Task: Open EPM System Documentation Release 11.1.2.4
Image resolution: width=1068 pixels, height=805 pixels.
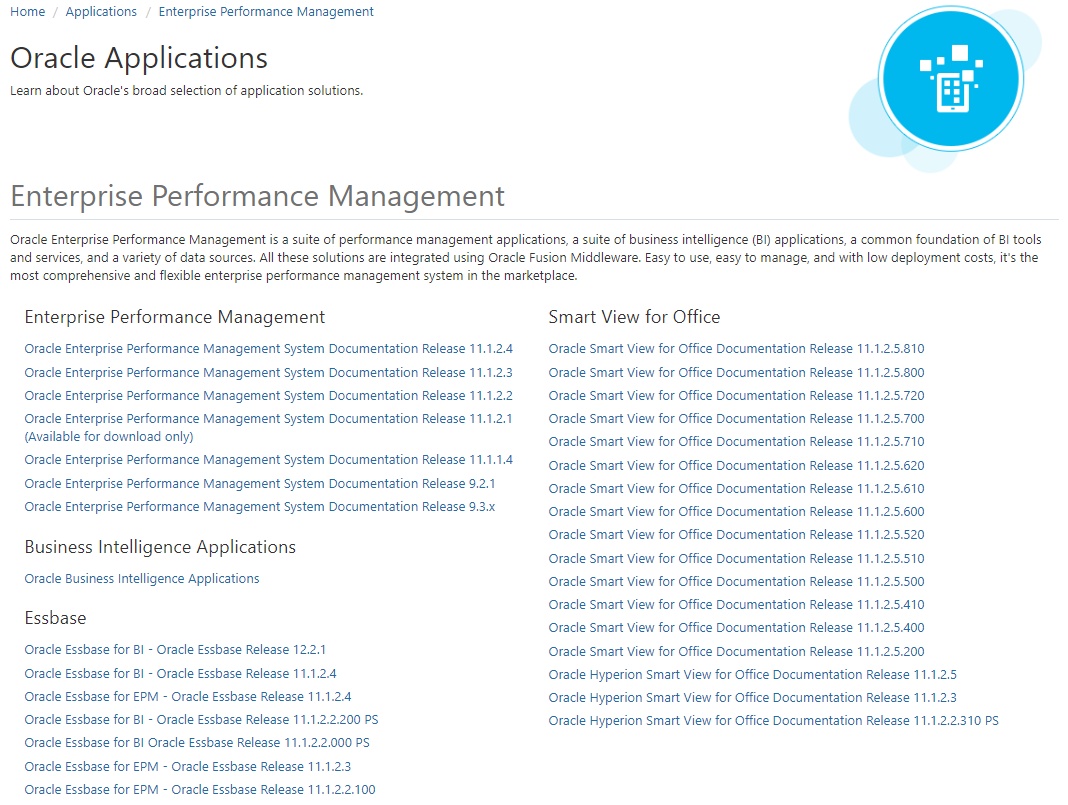Action: (268, 348)
